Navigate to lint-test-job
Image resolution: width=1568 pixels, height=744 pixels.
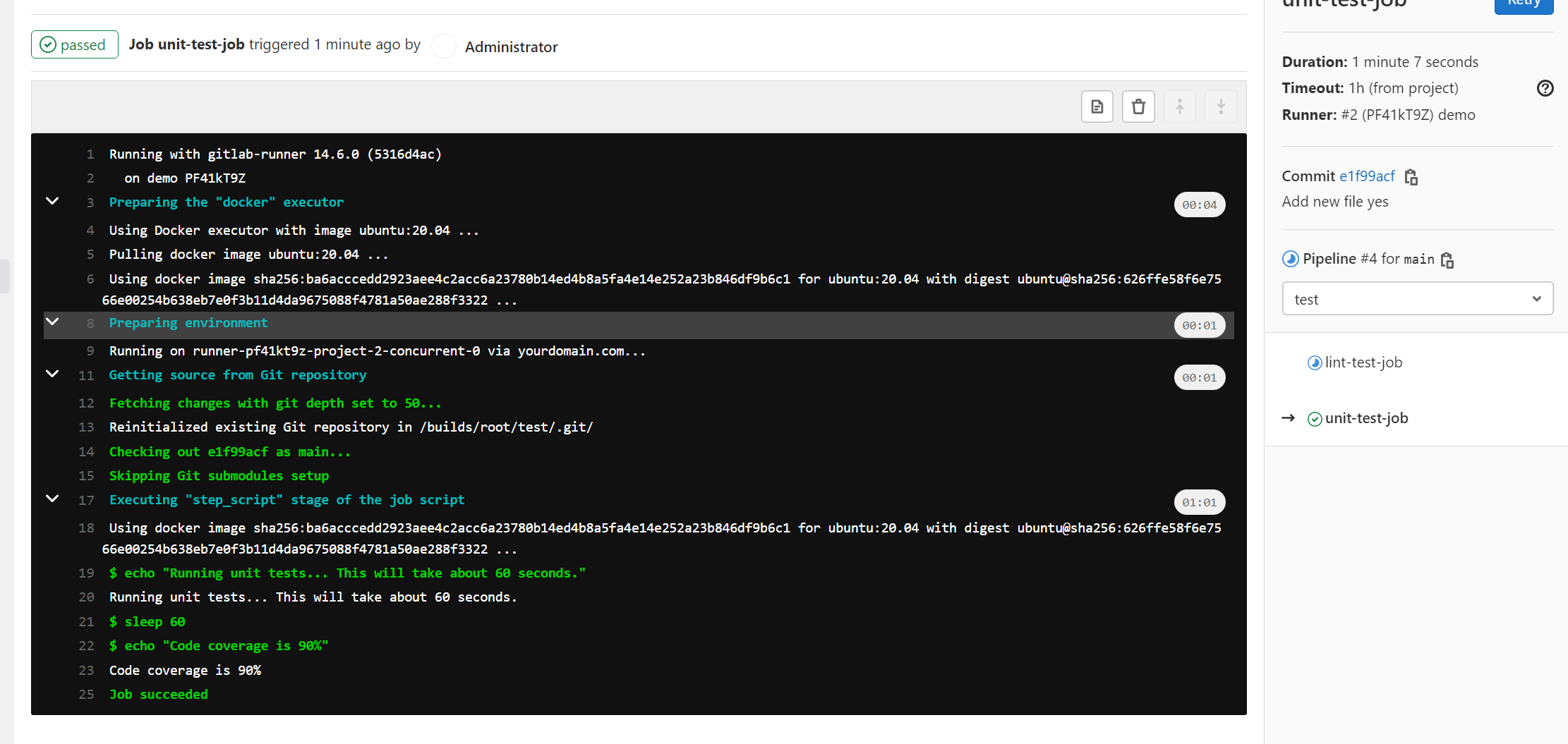pos(1363,362)
